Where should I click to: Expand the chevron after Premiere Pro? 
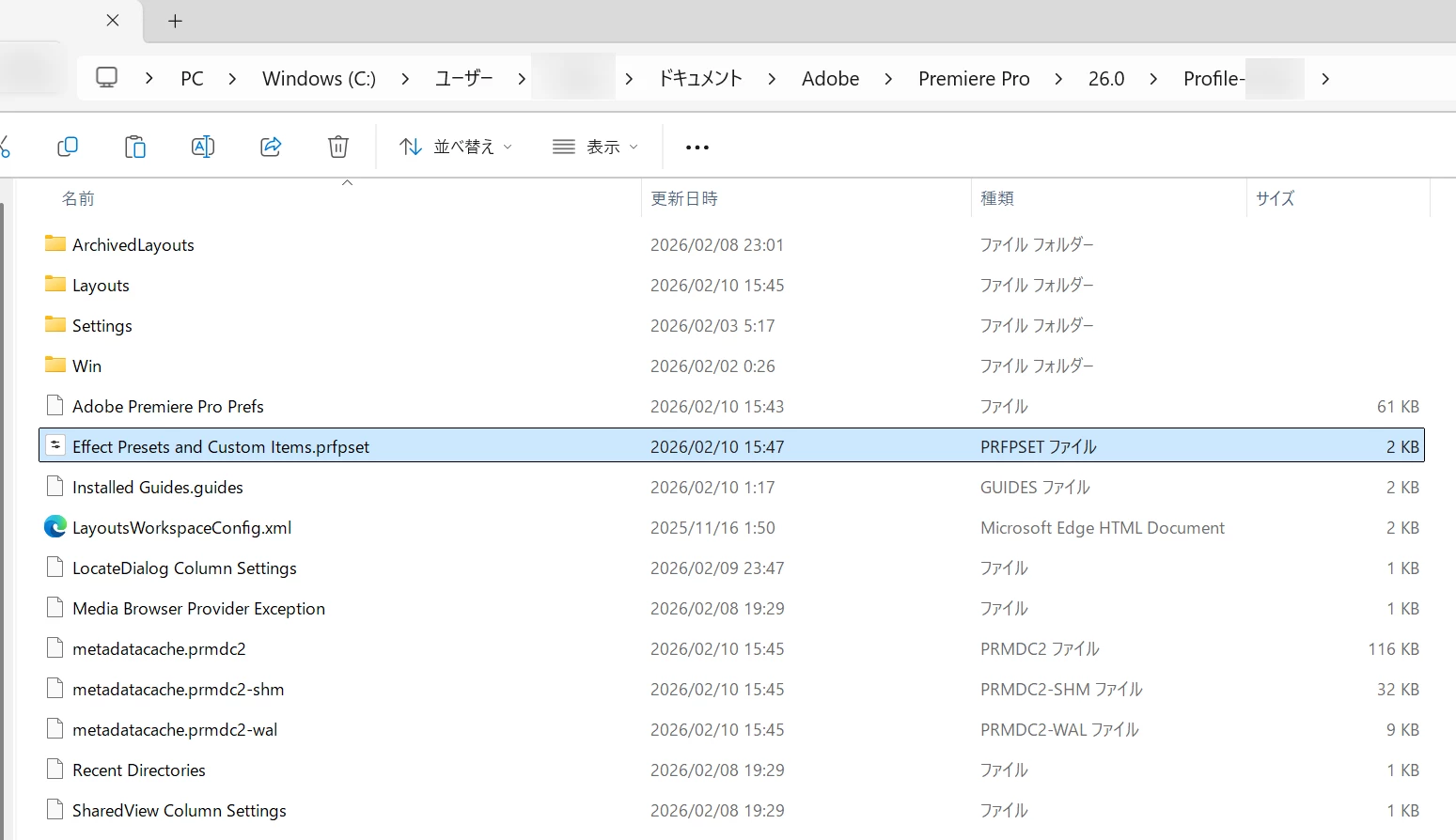(x=1058, y=79)
